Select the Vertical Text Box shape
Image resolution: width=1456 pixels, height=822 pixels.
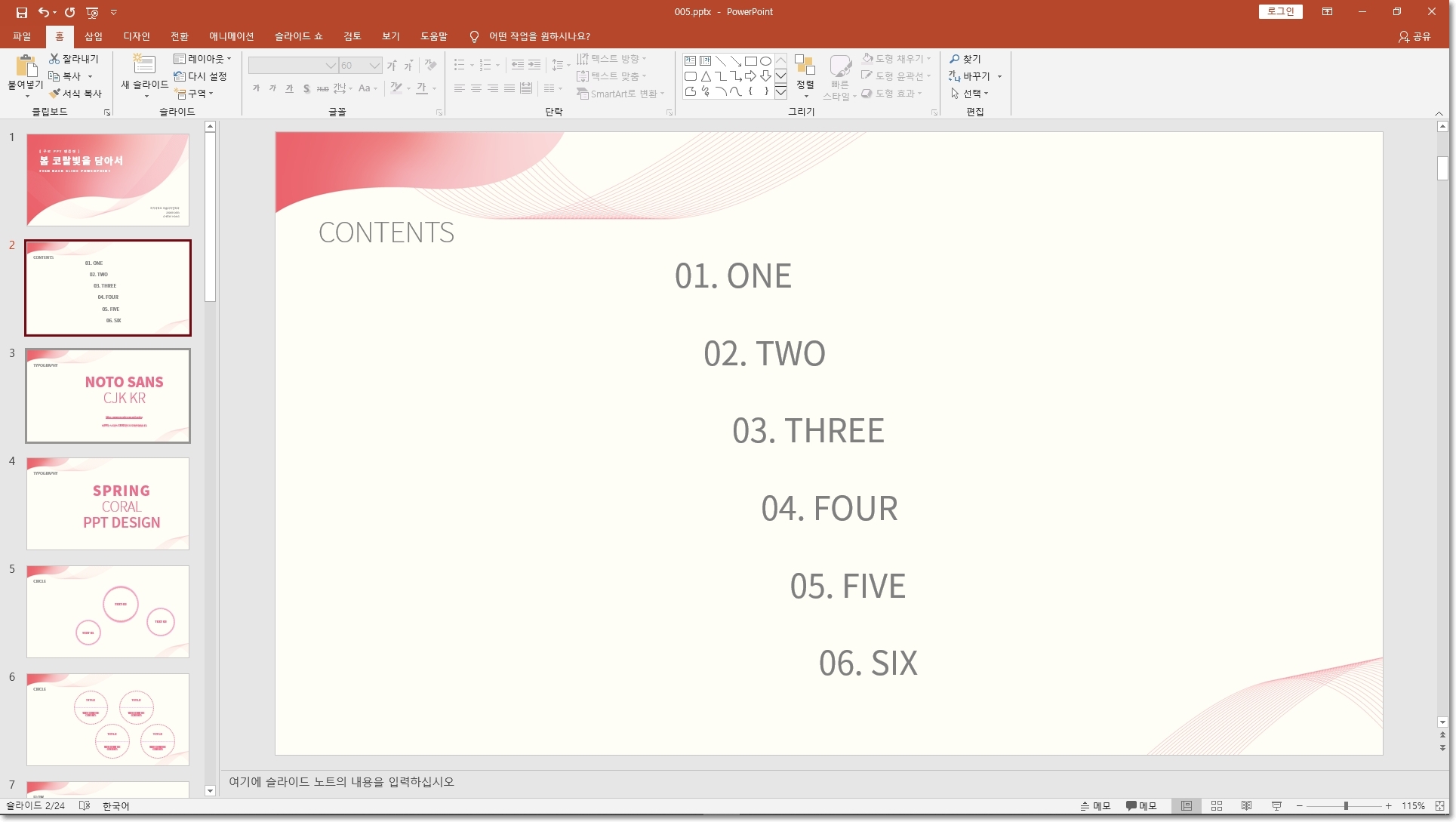tap(705, 61)
